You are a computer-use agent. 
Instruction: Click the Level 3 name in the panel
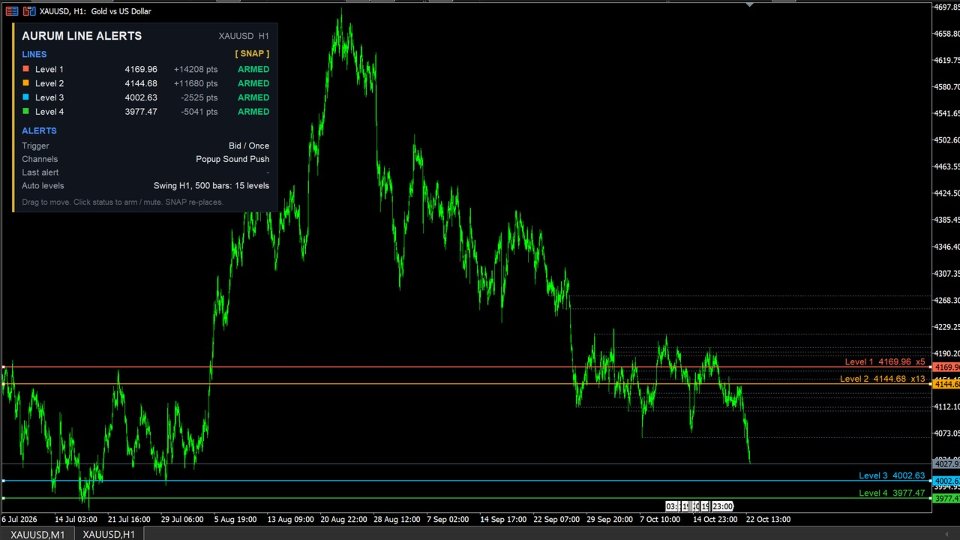pos(50,97)
